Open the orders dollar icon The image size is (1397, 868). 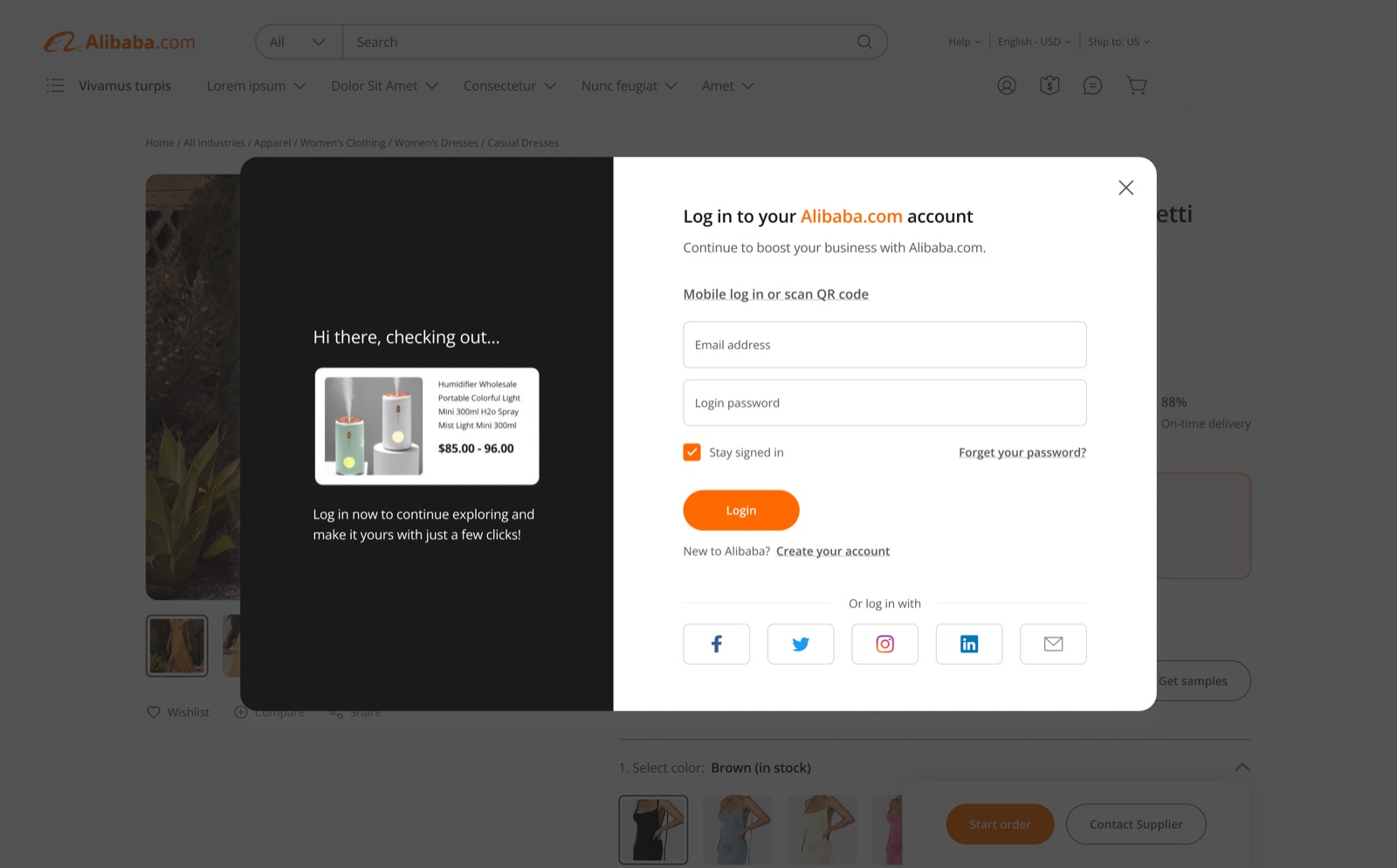coord(1049,86)
